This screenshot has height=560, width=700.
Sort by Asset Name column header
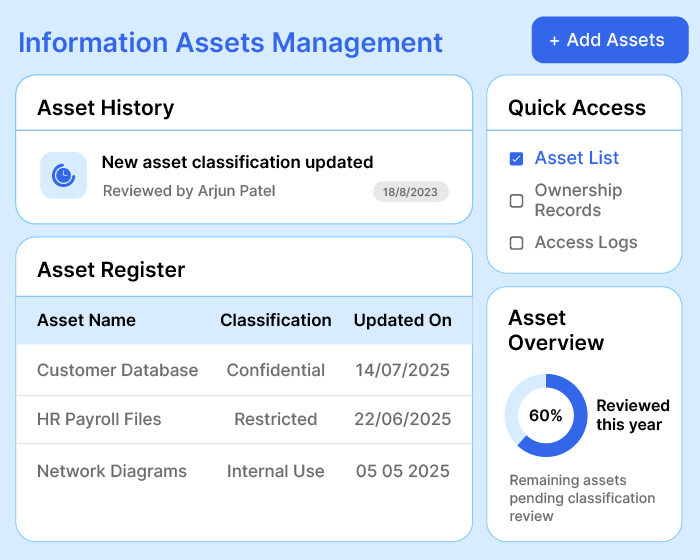click(x=86, y=321)
